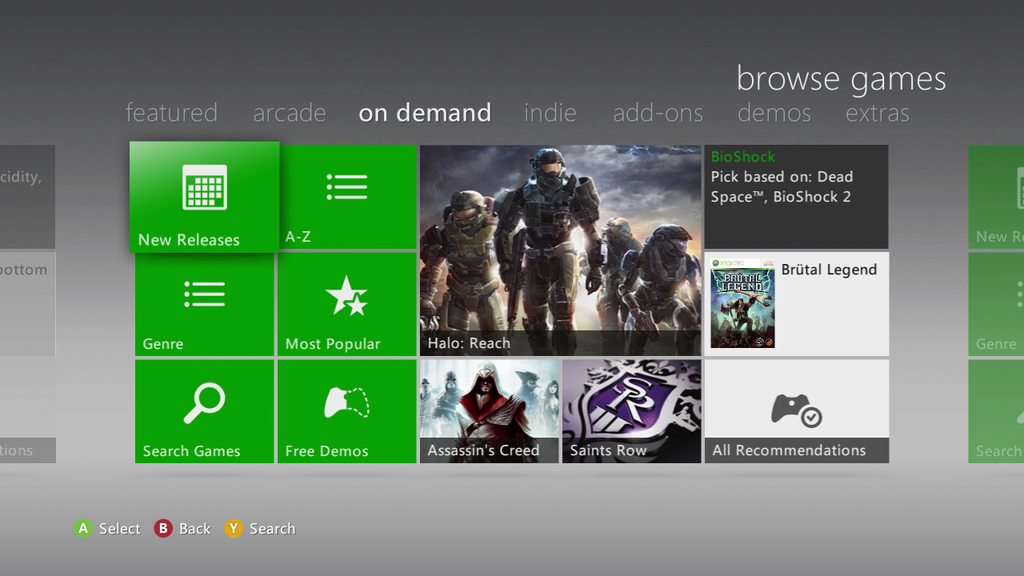Screen dimensions: 1024x576
Task: Click the Select label in the footer
Action: 120,528
